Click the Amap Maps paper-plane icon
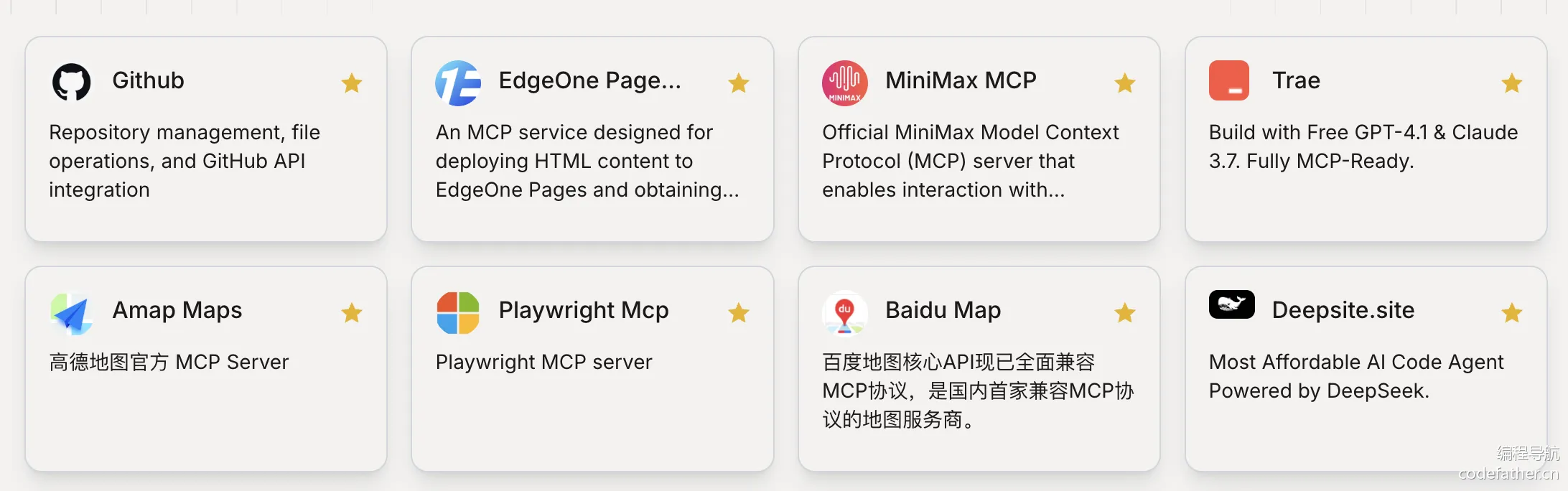Image resolution: width=1568 pixels, height=491 pixels. [x=72, y=314]
